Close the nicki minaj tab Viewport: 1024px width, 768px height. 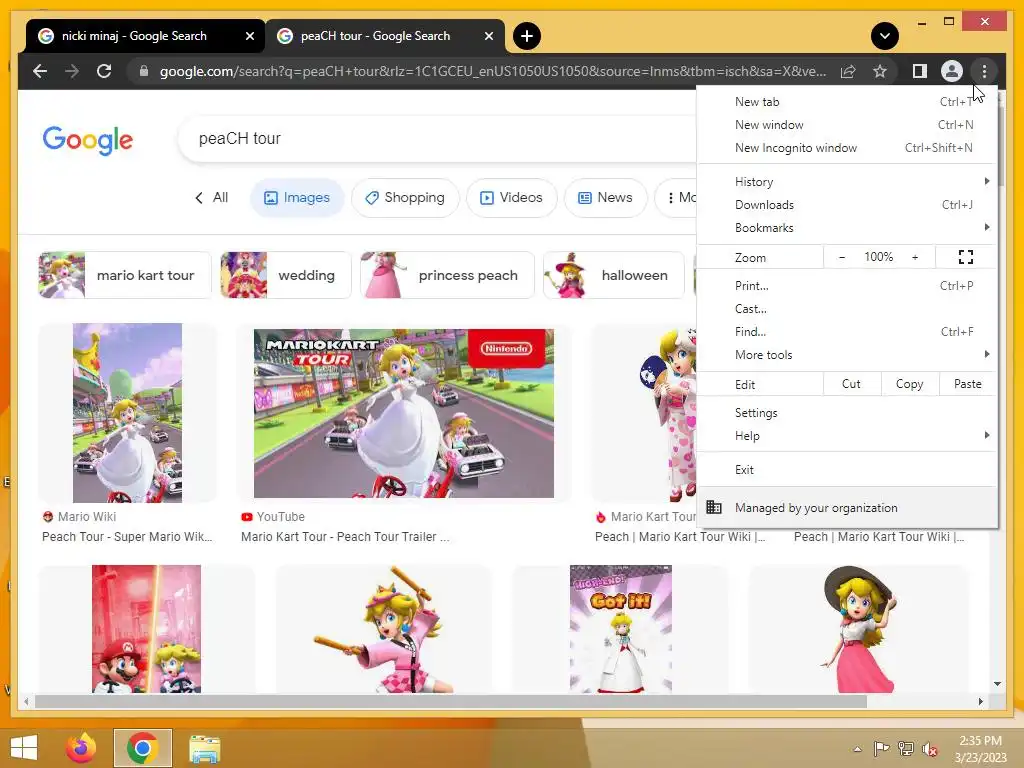pyautogui.click(x=249, y=36)
